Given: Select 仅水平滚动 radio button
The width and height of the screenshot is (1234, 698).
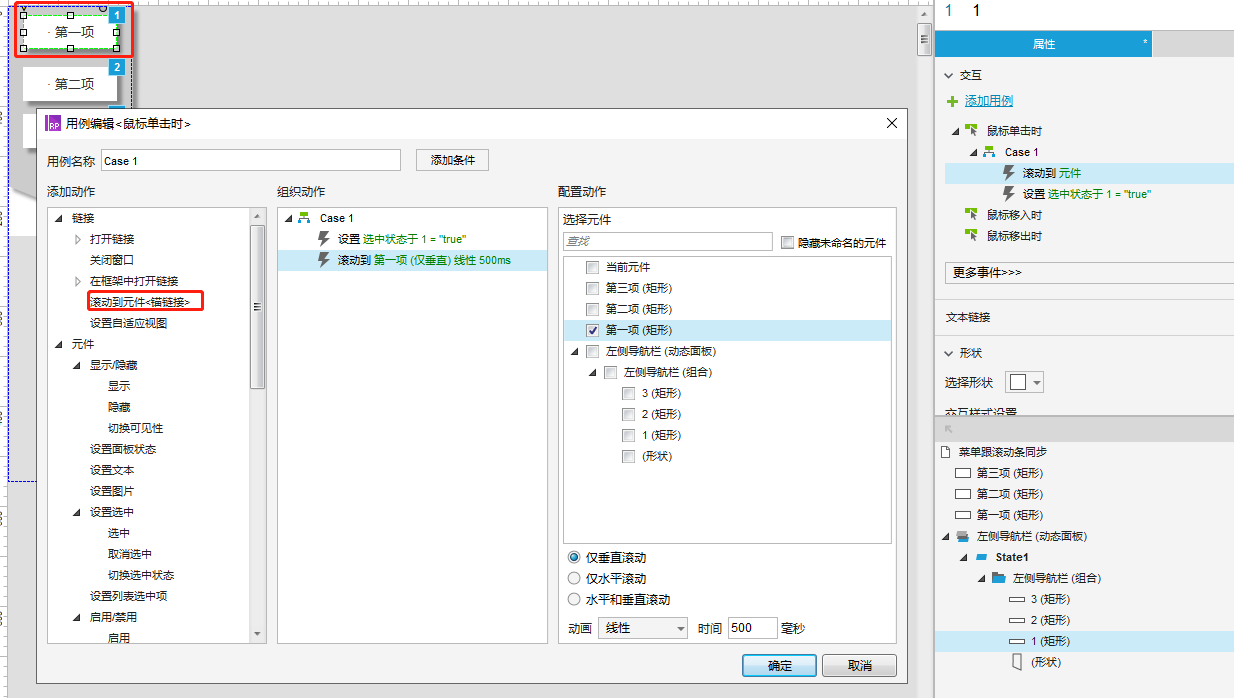Looking at the screenshot, I should 574,578.
